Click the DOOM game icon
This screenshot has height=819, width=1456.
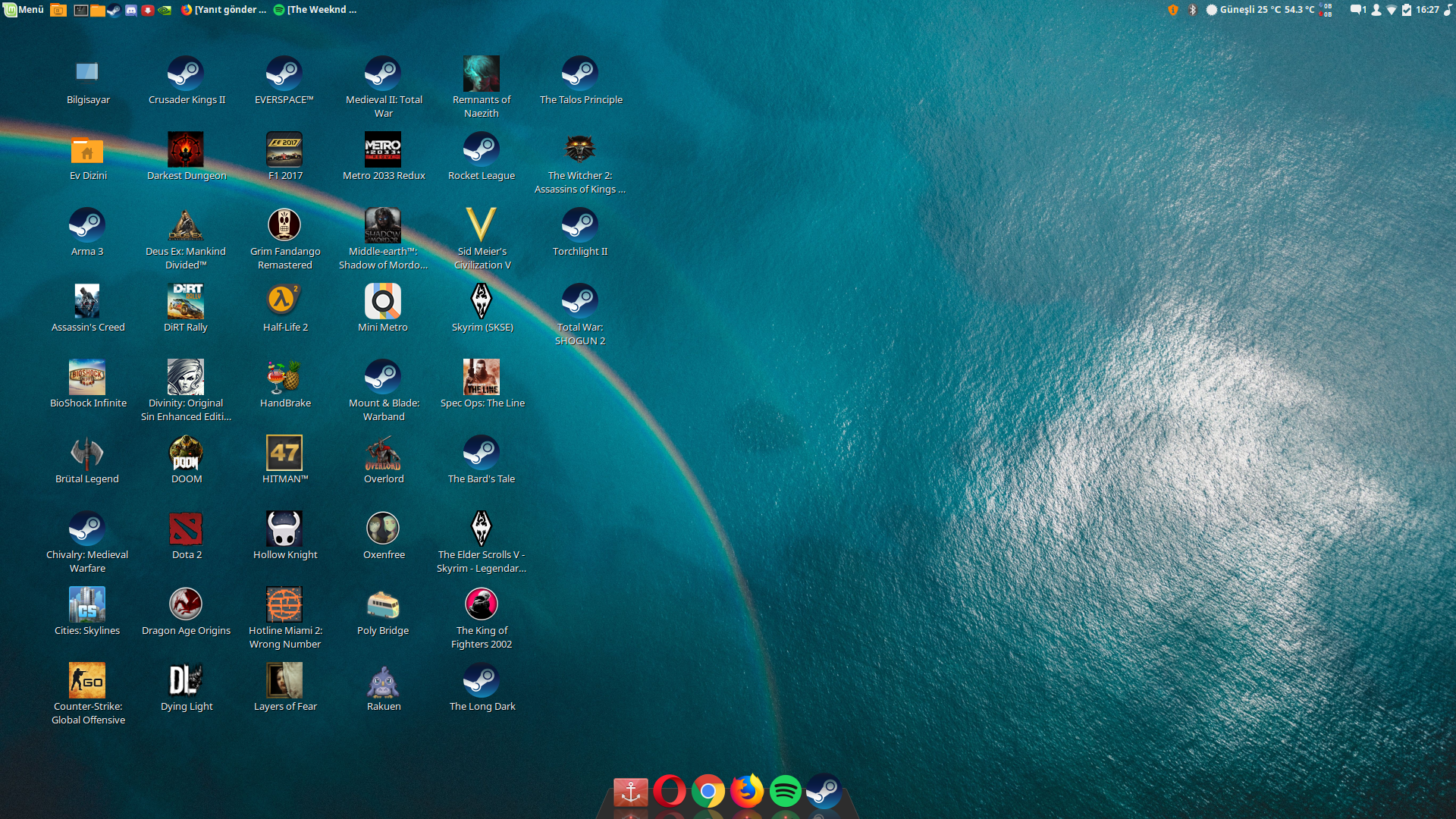click(186, 452)
